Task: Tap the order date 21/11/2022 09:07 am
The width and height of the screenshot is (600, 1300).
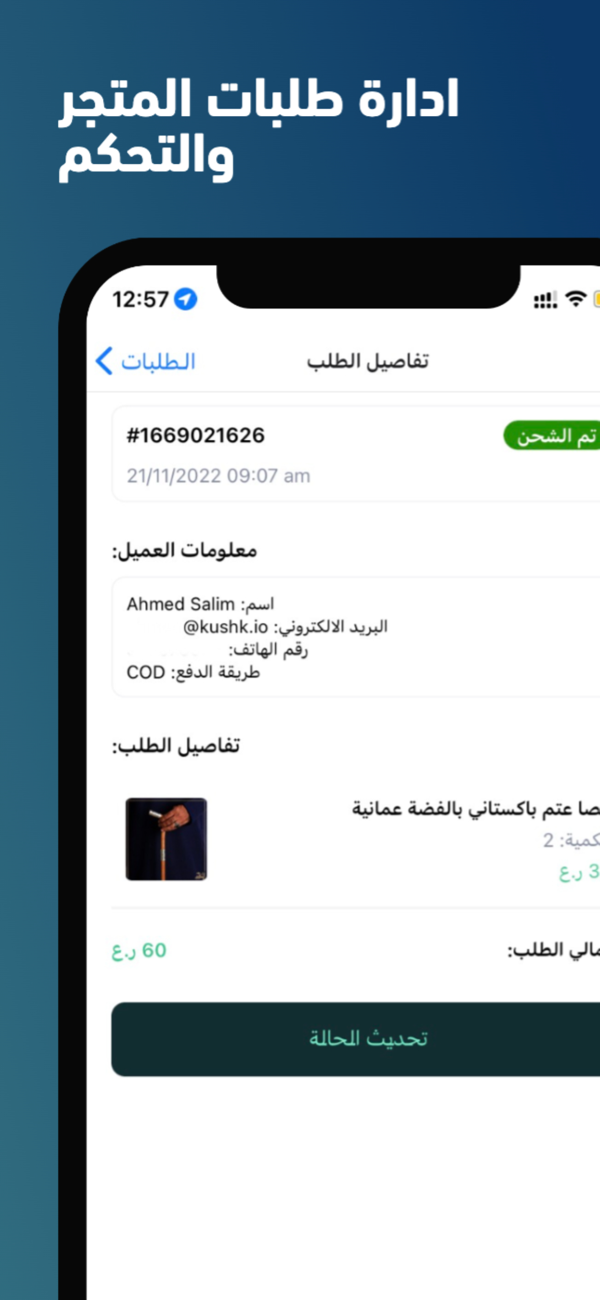Action: pyautogui.click(x=218, y=476)
